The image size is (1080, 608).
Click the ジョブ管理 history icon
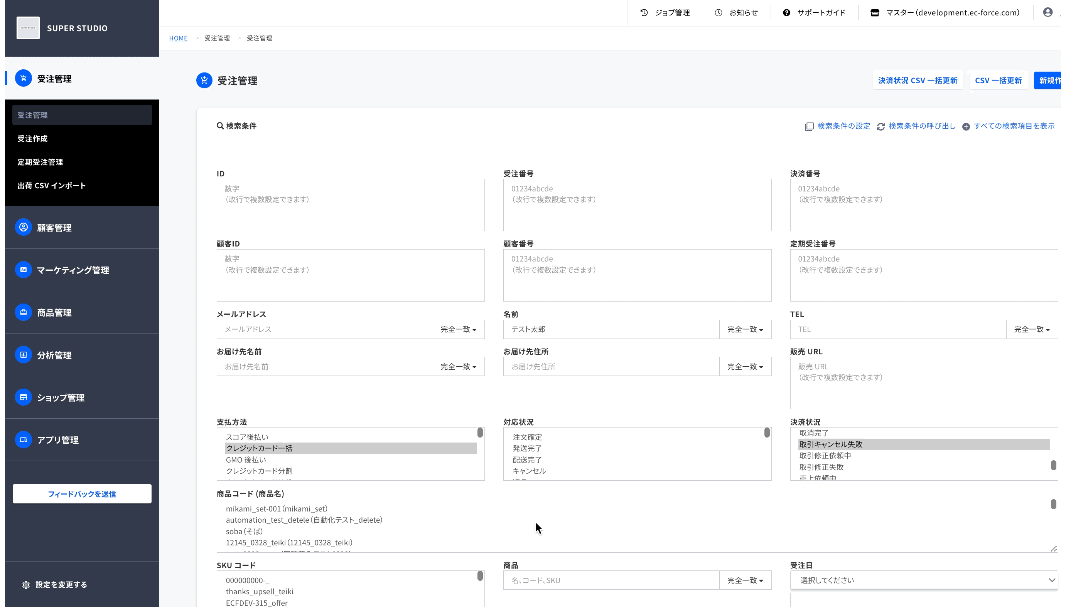click(x=644, y=12)
